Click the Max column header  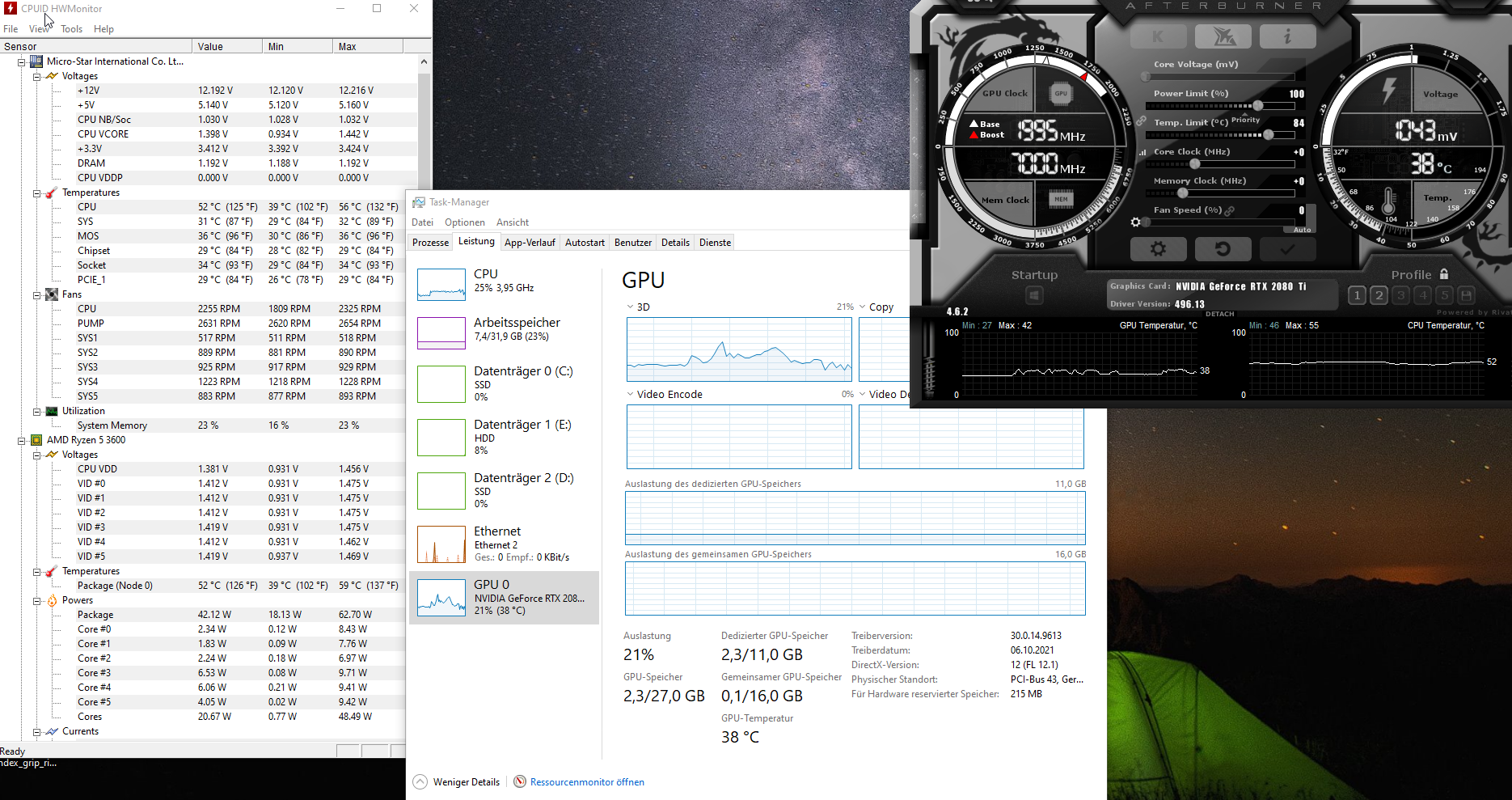pyautogui.click(x=367, y=46)
